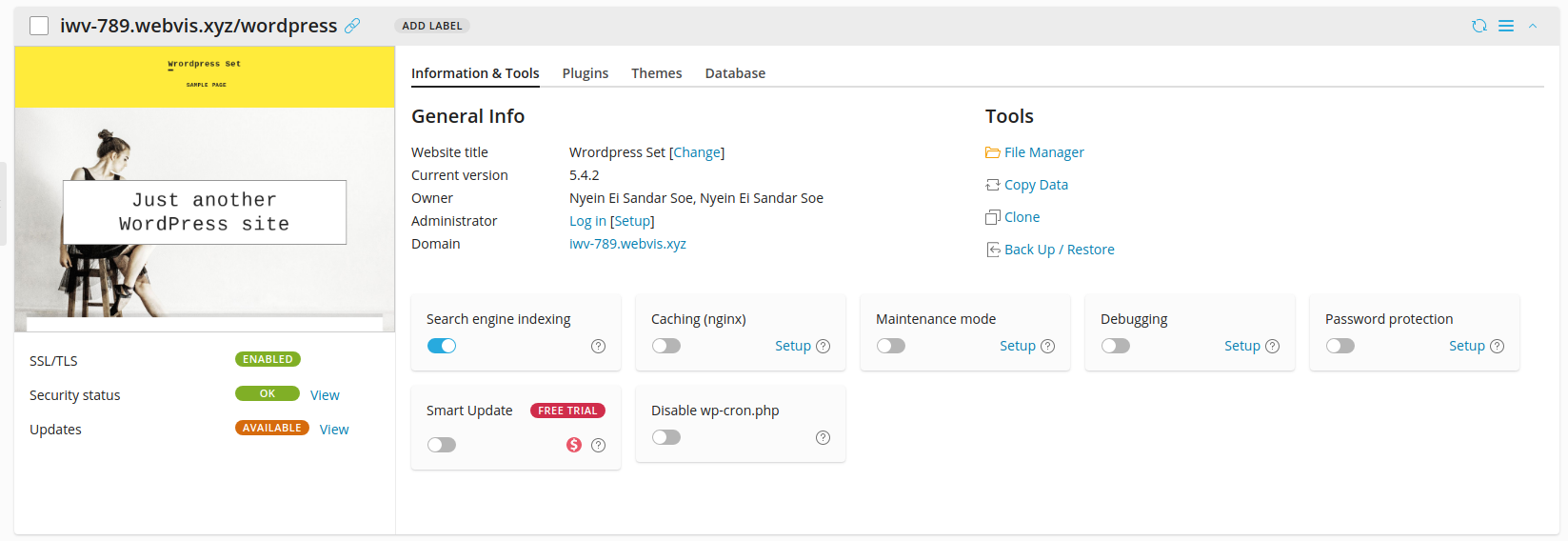Screen dimensions: 1568x541
Task: Enable the Maintenance mode toggle
Action: [891, 346]
